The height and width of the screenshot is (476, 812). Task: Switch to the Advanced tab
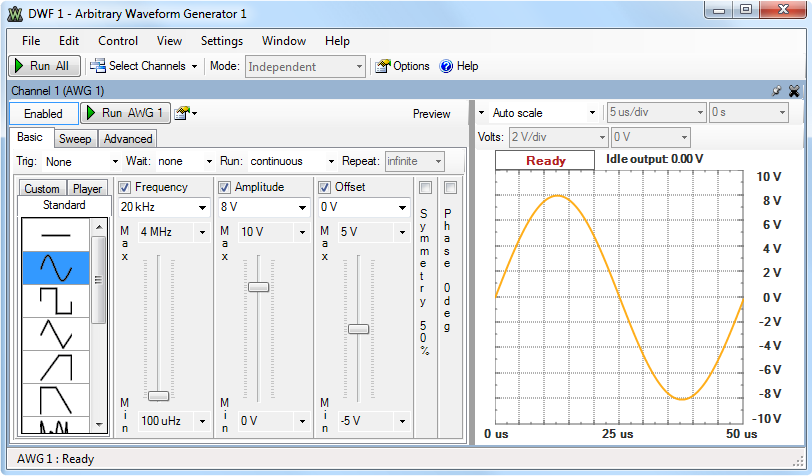tap(128, 139)
